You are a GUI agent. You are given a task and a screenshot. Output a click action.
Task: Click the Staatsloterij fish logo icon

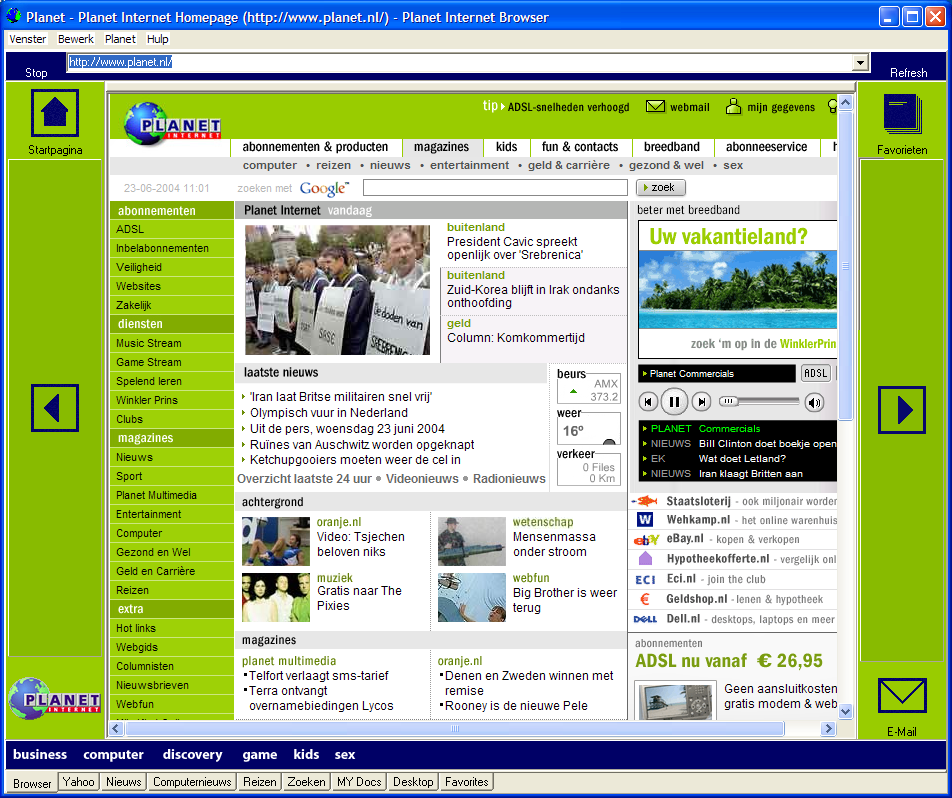[645, 501]
